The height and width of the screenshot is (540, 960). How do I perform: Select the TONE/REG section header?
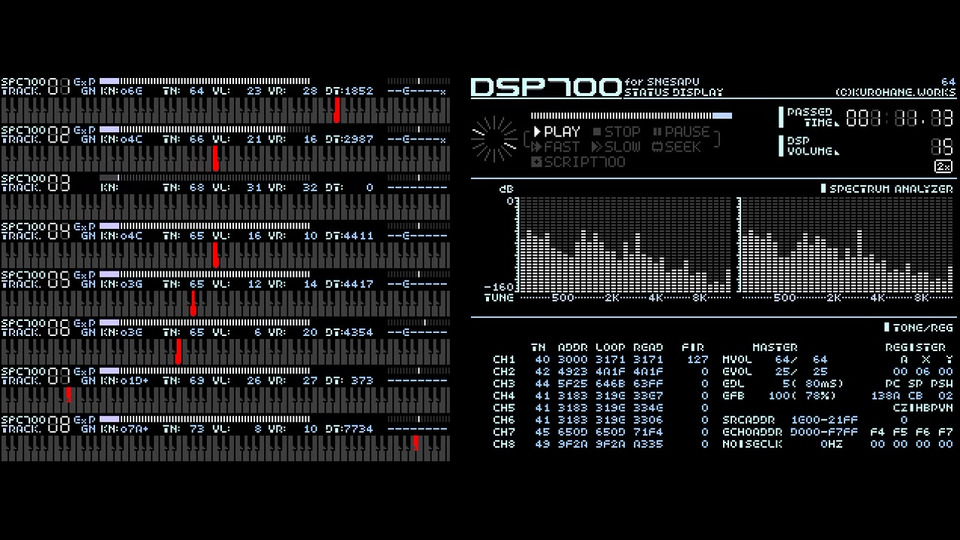(x=918, y=328)
